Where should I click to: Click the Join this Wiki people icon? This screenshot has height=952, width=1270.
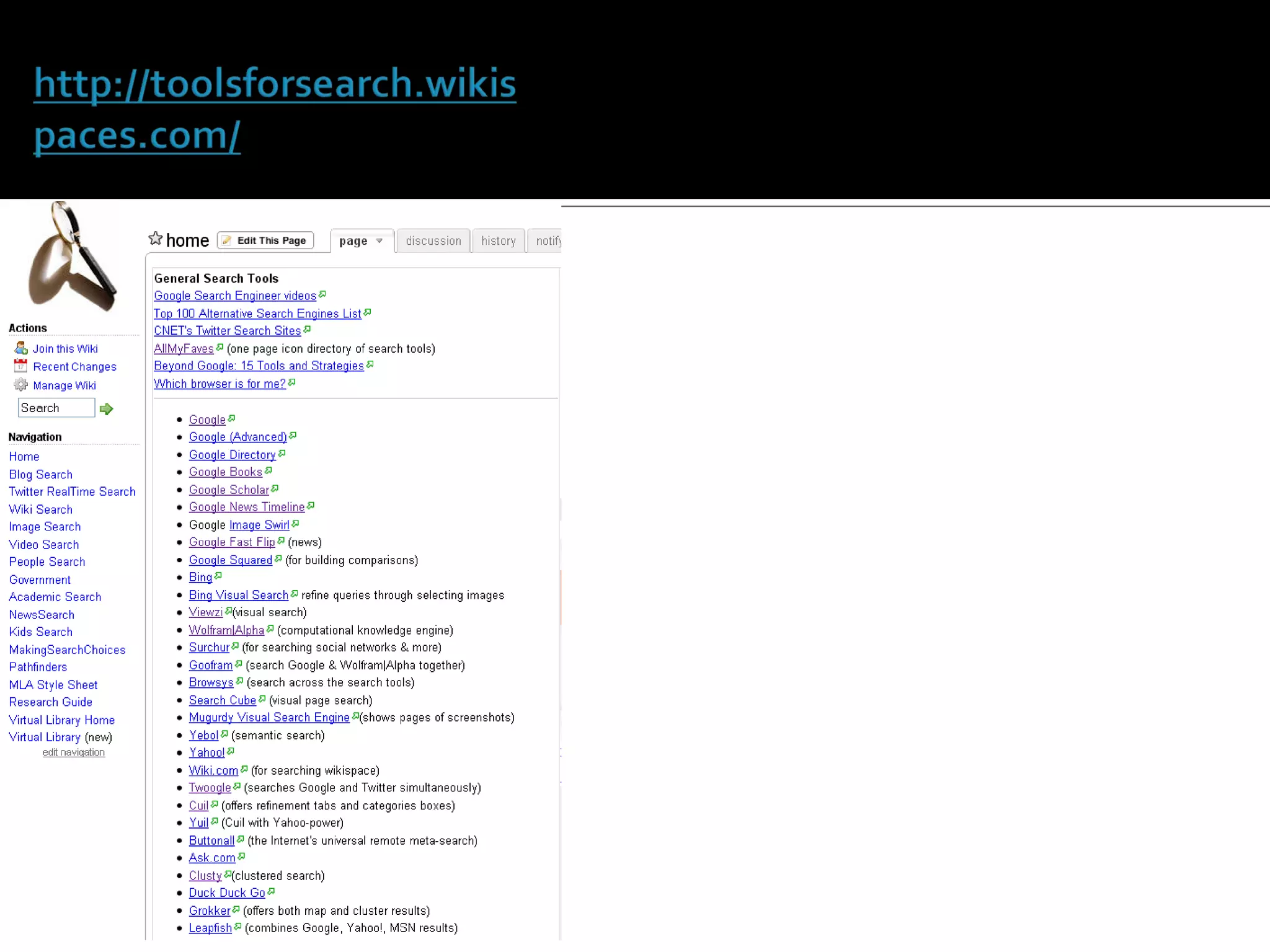click(21, 348)
